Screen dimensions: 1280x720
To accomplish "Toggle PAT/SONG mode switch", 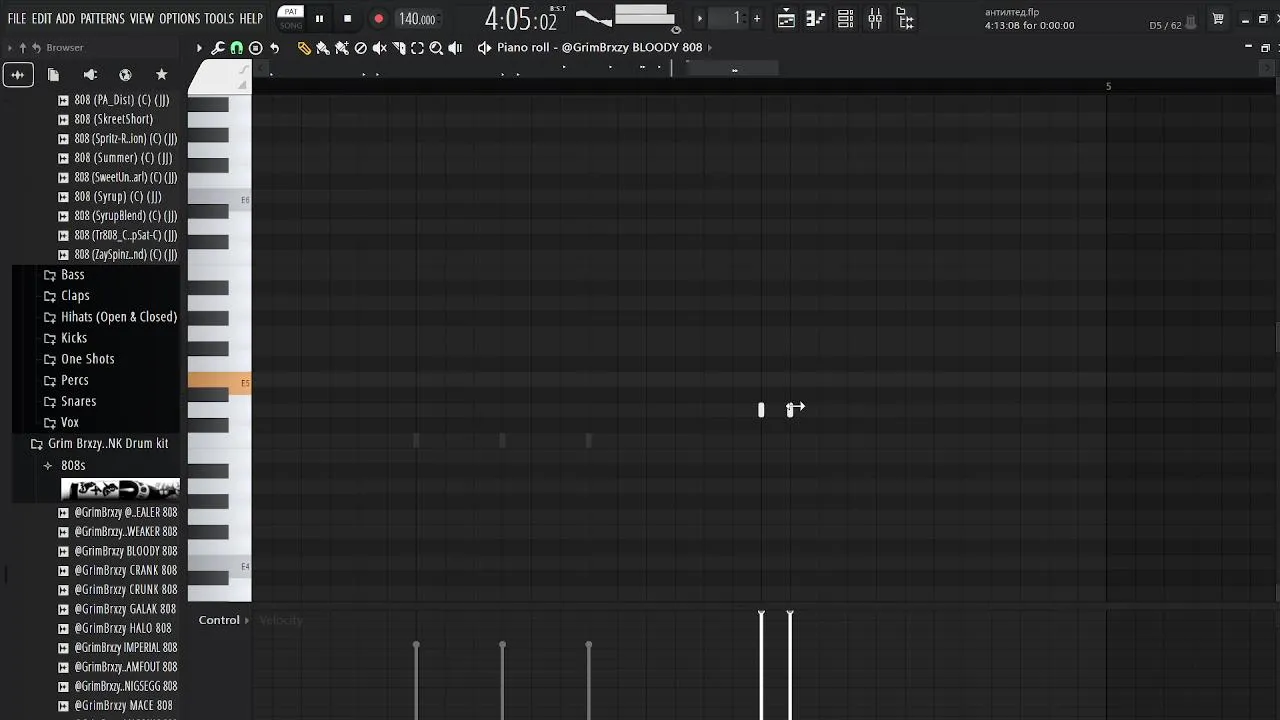I will (x=291, y=19).
